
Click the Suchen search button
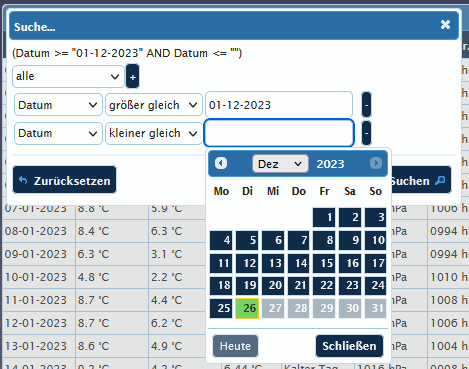pyautogui.click(x=421, y=180)
